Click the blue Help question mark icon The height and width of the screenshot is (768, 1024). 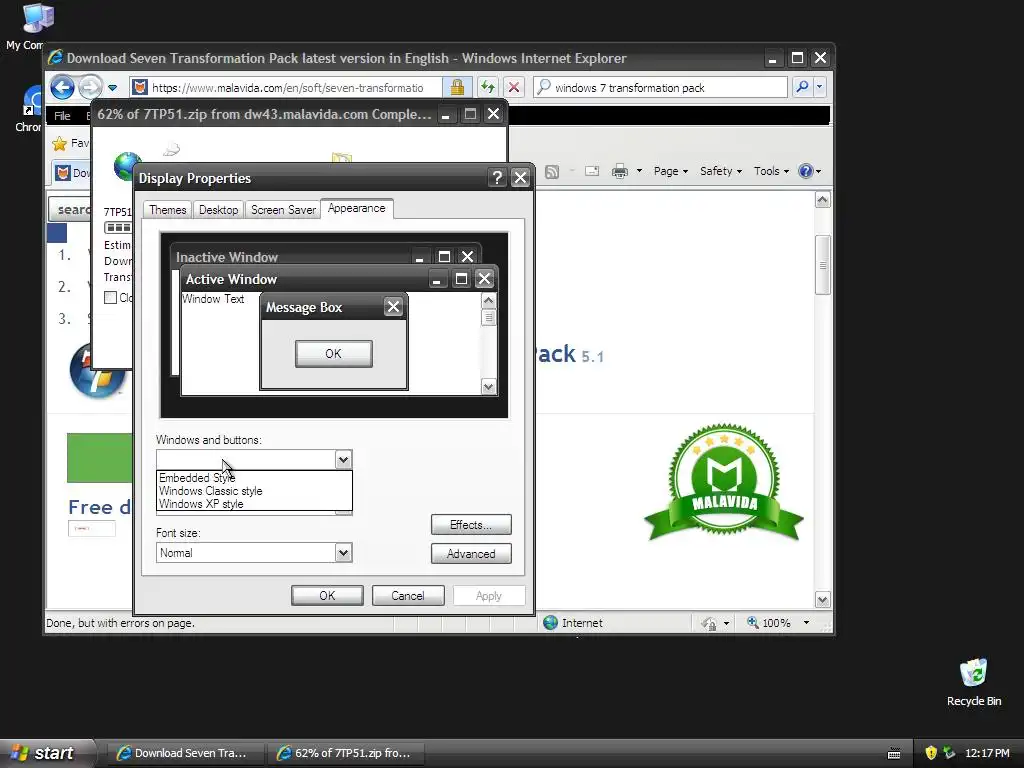(806, 171)
